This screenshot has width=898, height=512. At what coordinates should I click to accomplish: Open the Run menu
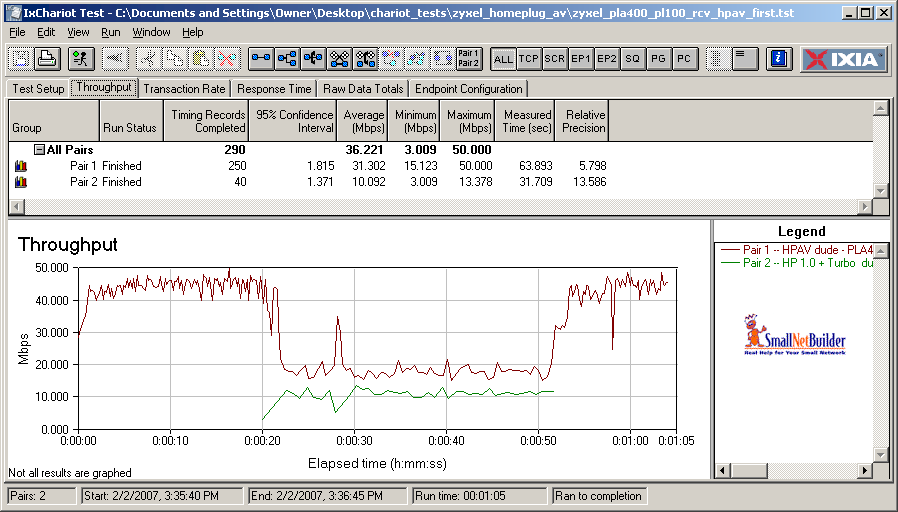[111, 33]
